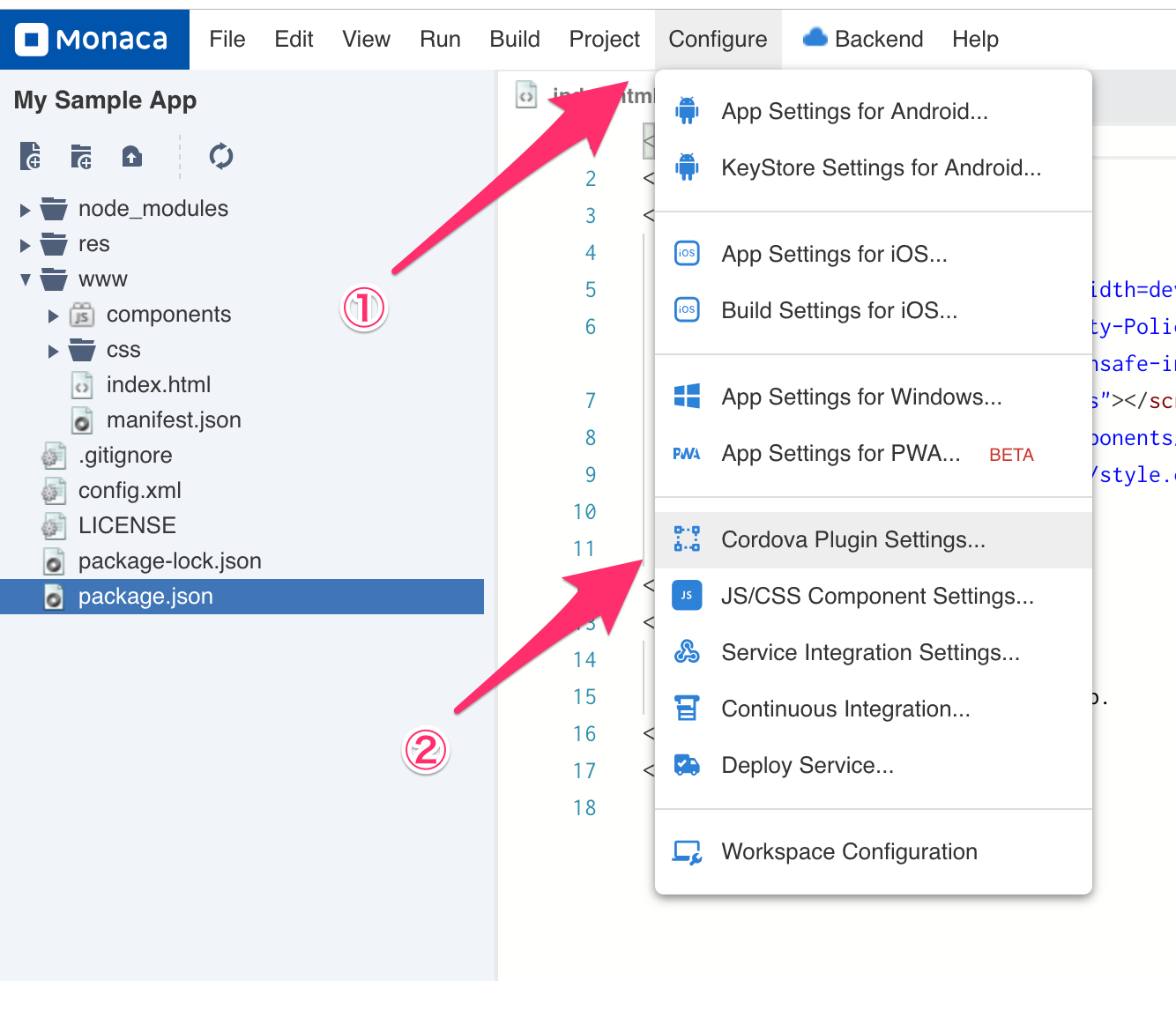Open the View menu

coord(366,39)
